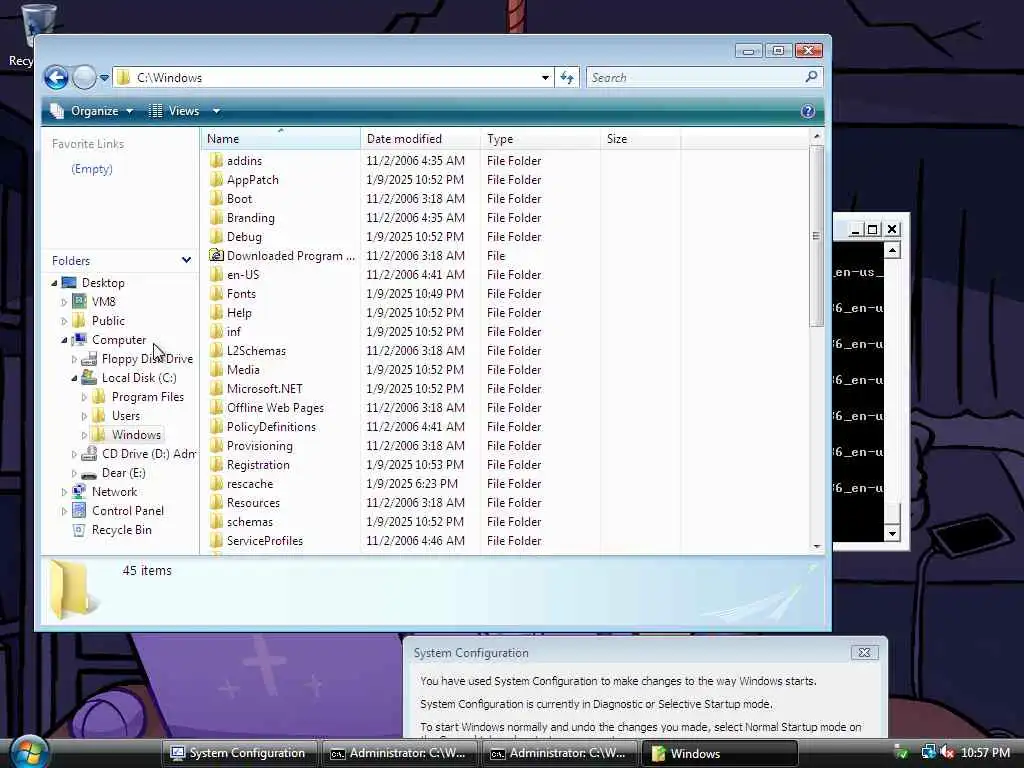Collapse the Local Disk (C:) node
This screenshot has height=768, width=1024.
point(74,378)
